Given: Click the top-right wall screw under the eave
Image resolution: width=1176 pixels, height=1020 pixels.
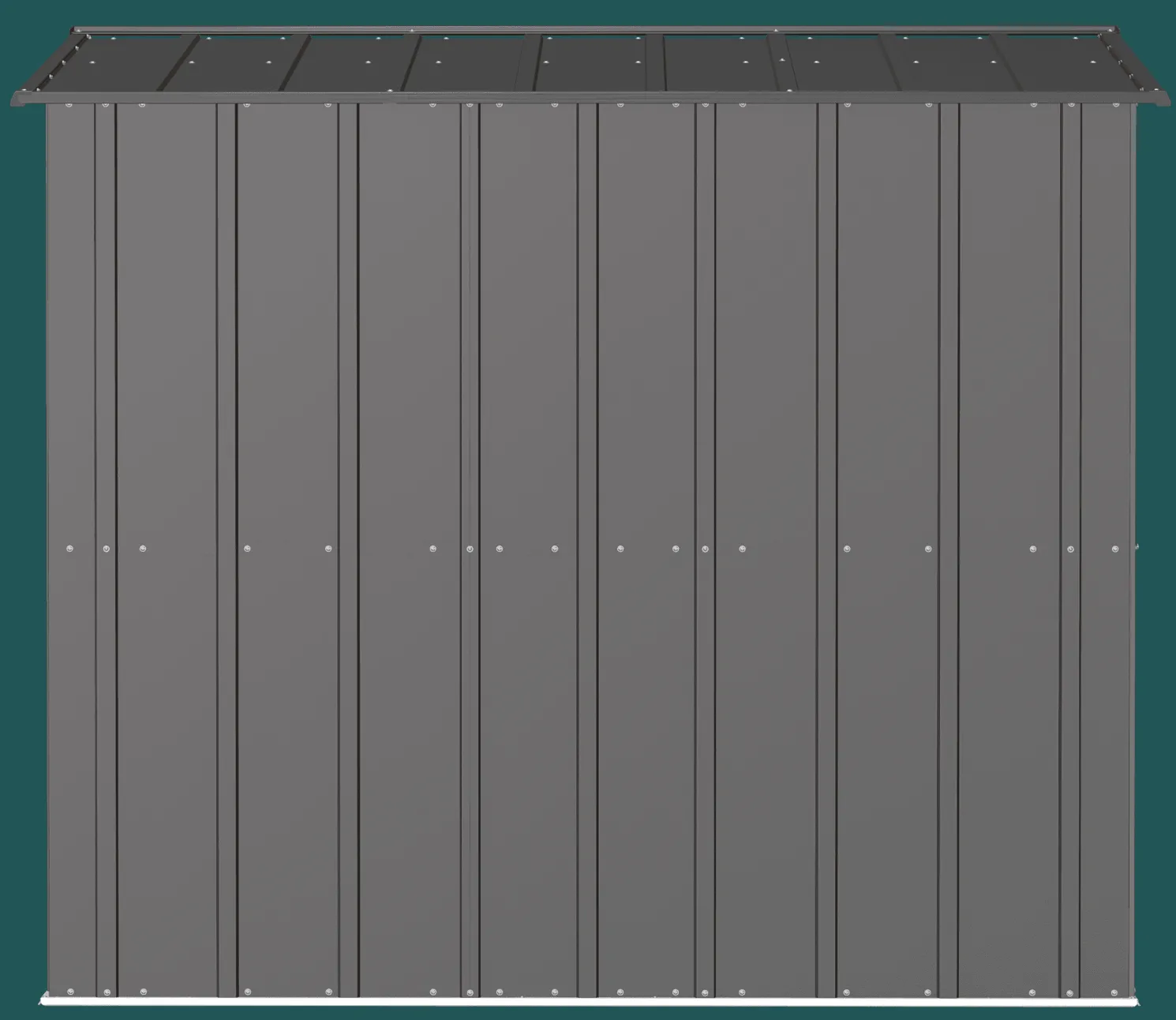Looking at the screenshot, I should [x=1114, y=105].
